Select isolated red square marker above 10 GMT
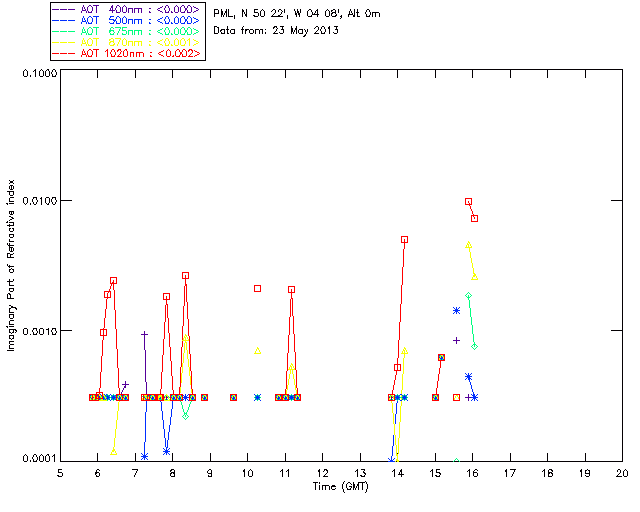Viewport: 640px width, 512px height. pos(258,289)
